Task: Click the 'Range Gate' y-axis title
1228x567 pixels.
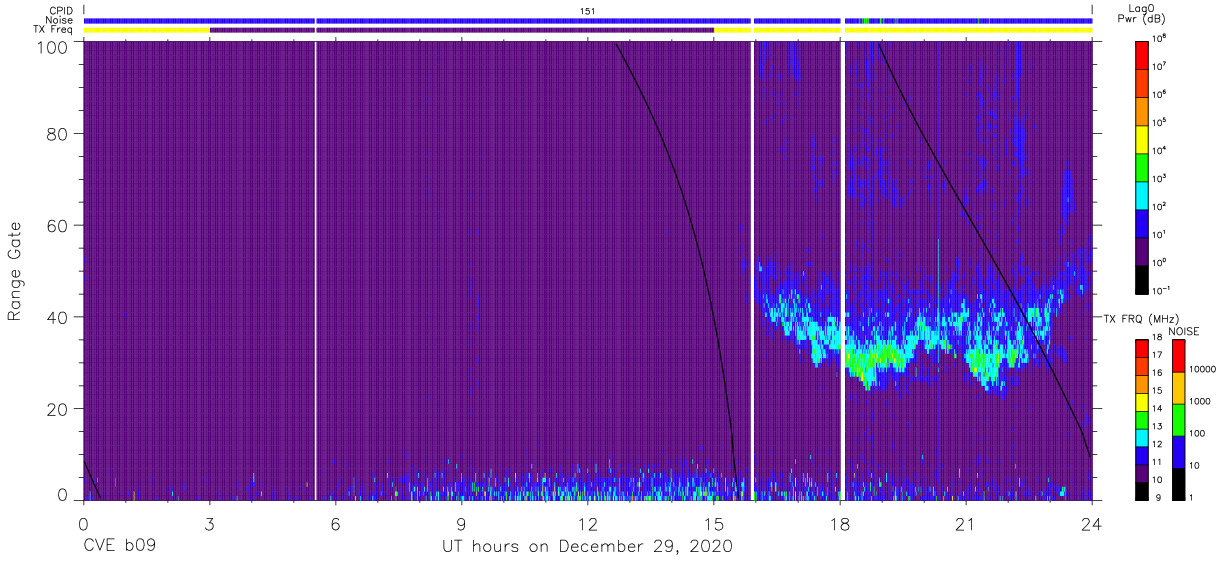Action: click(x=15, y=272)
